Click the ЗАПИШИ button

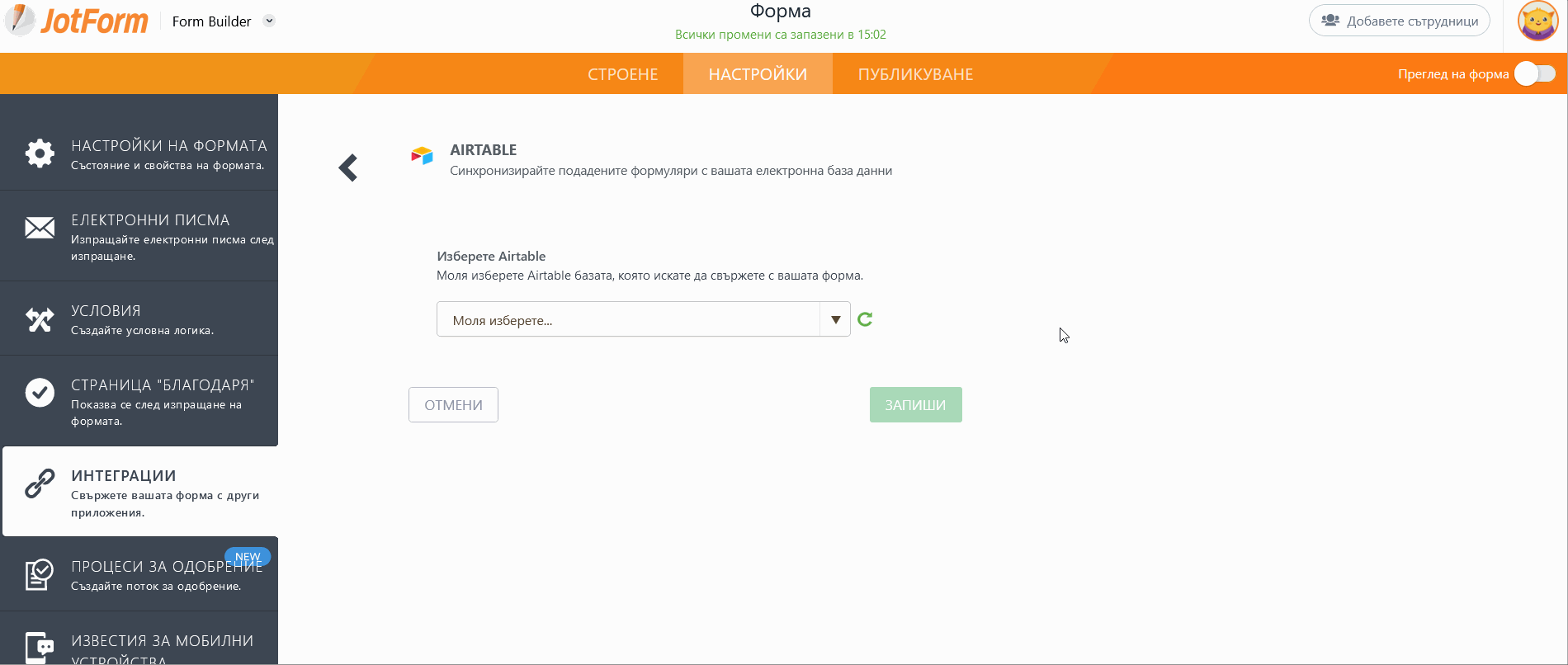click(915, 405)
